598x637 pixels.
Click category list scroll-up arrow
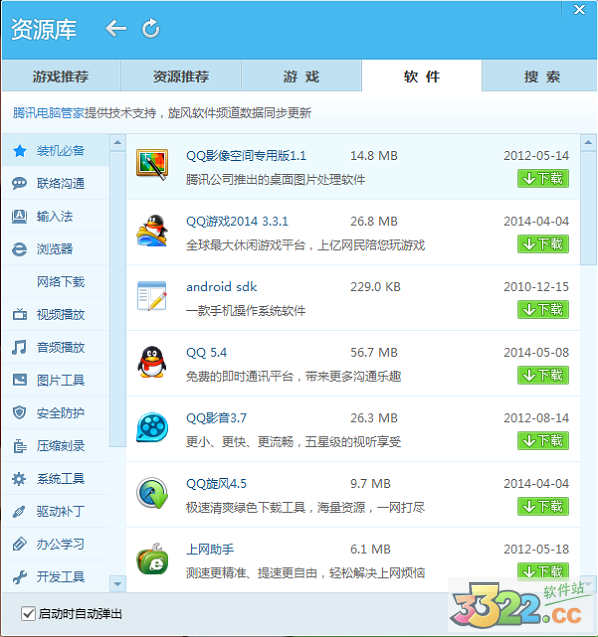pyautogui.click(x=117, y=143)
